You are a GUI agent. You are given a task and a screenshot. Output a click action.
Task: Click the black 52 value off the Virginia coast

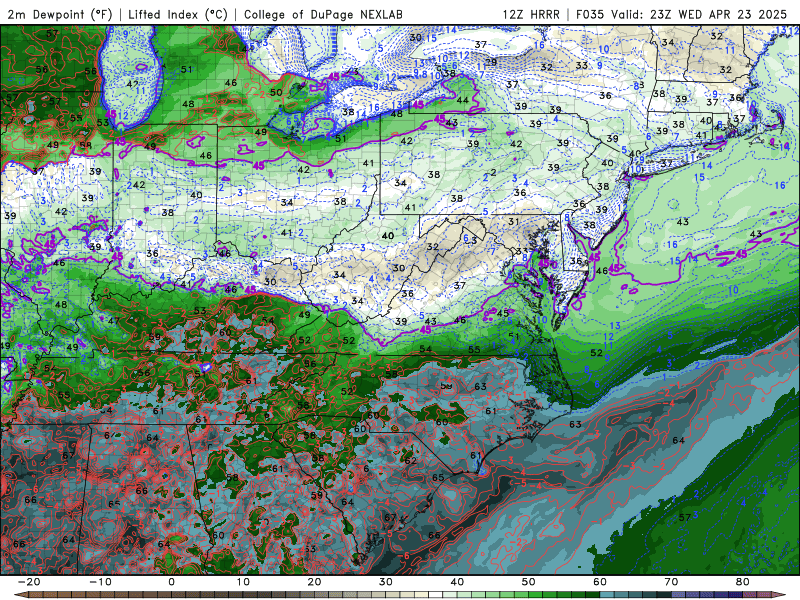click(596, 353)
